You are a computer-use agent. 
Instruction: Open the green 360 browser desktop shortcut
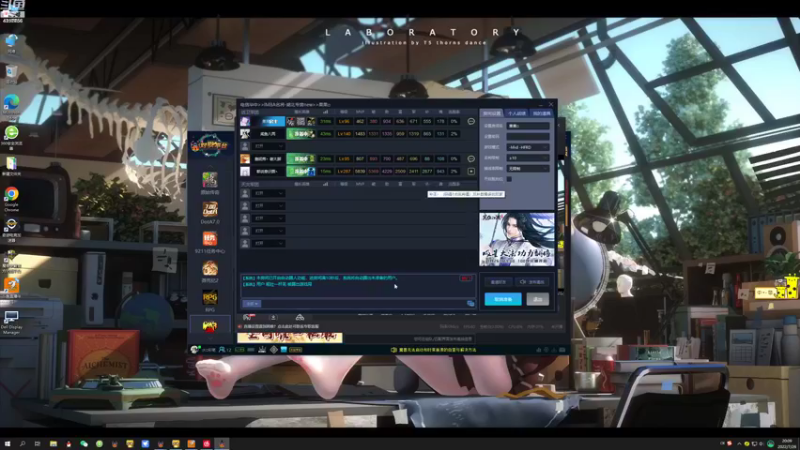tap(11, 137)
